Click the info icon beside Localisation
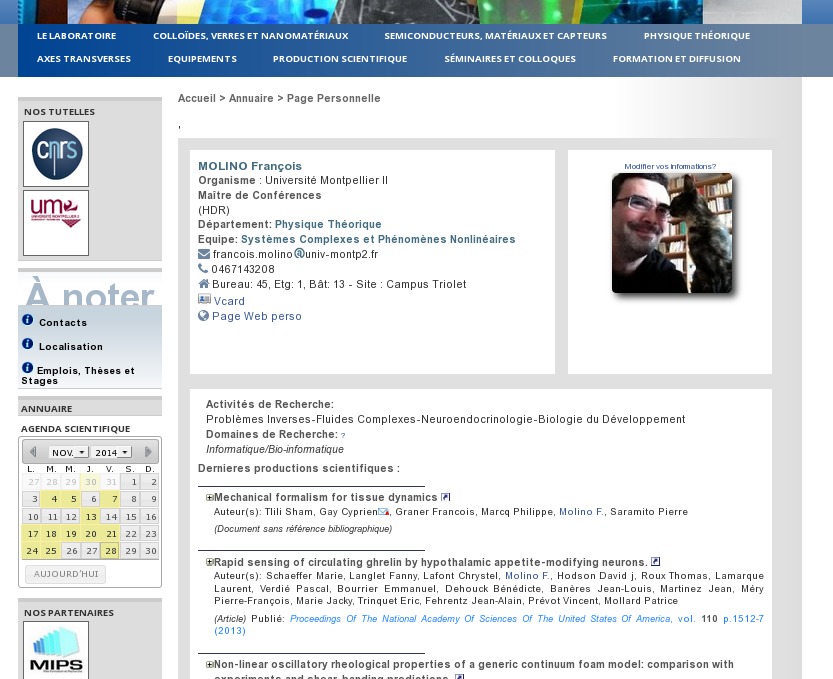This screenshot has width=833, height=679. point(28,344)
